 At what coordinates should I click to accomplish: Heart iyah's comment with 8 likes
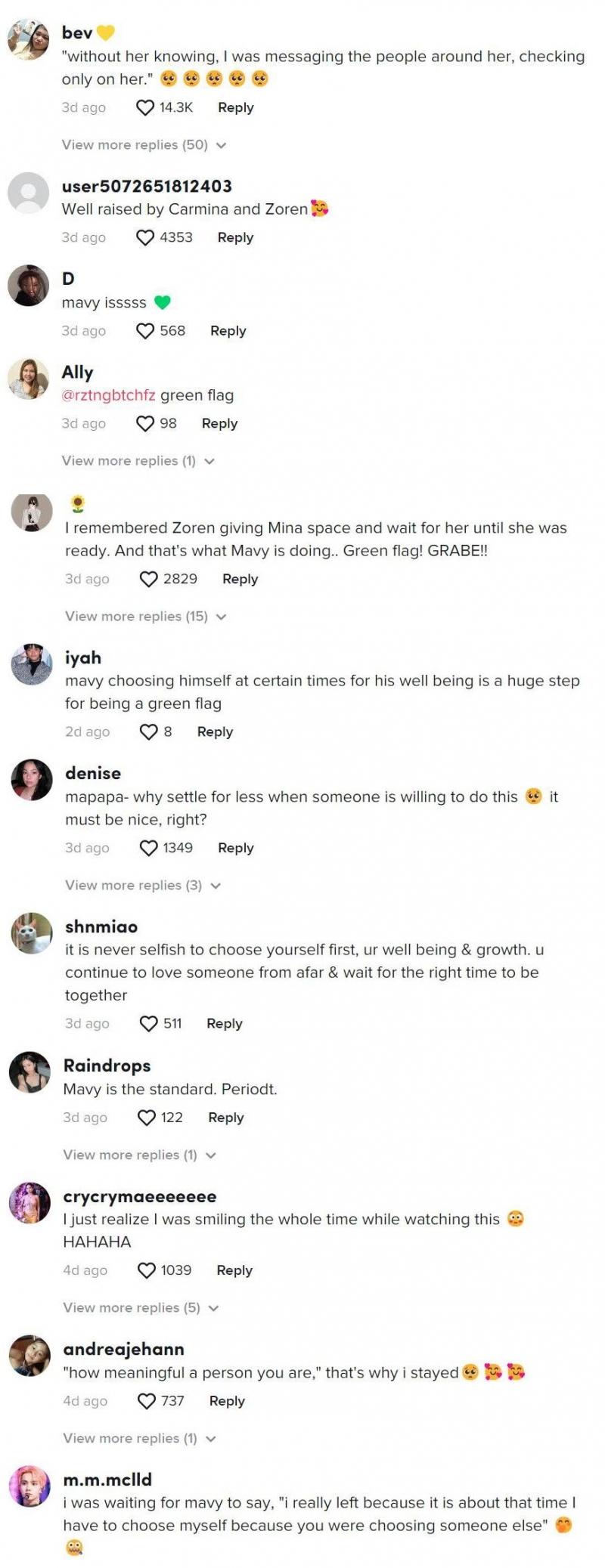(x=149, y=731)
